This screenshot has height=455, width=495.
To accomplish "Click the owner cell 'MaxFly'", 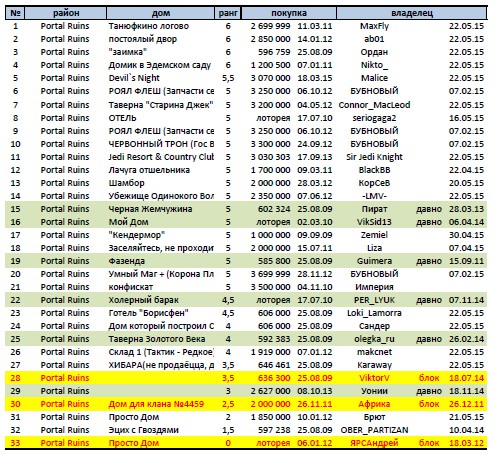I will 374,26.
